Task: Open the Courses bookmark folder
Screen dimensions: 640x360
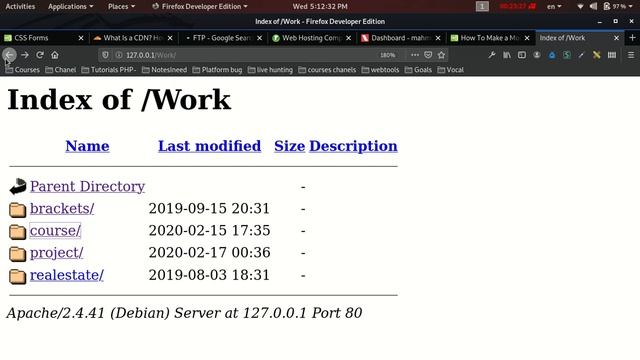Action: point(22,70)
